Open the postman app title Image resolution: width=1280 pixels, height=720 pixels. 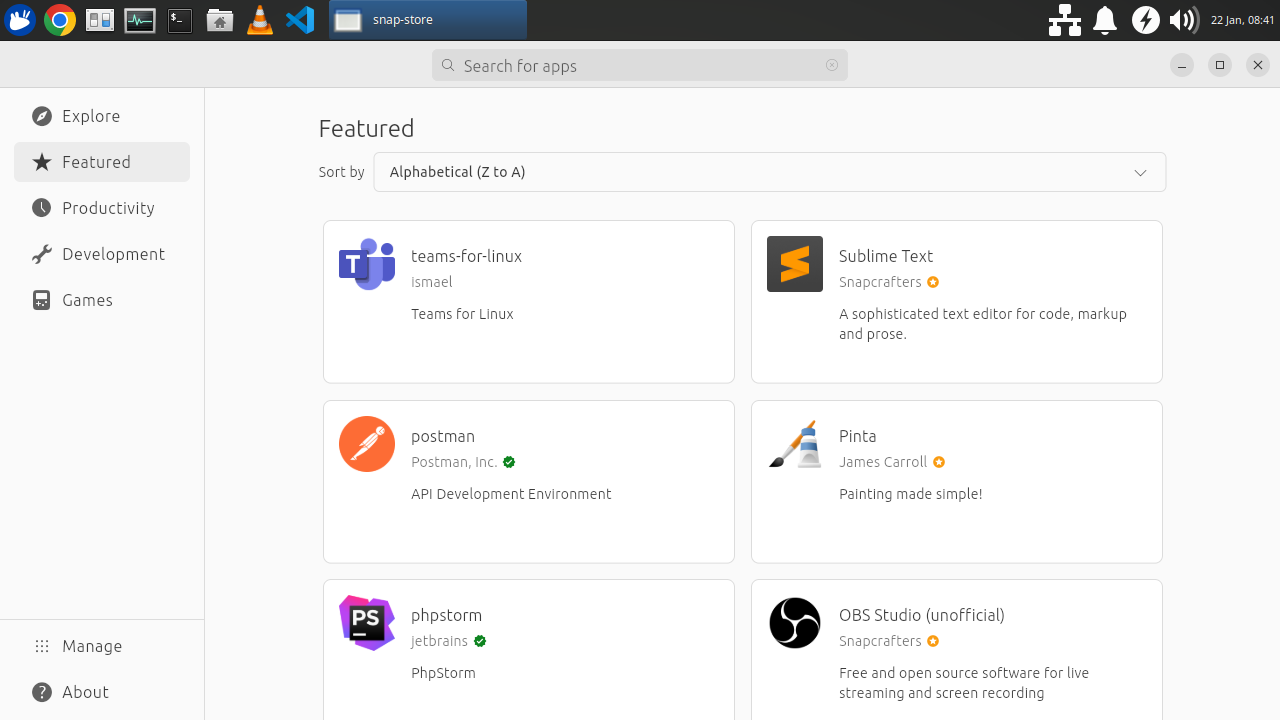pos(443,436)
